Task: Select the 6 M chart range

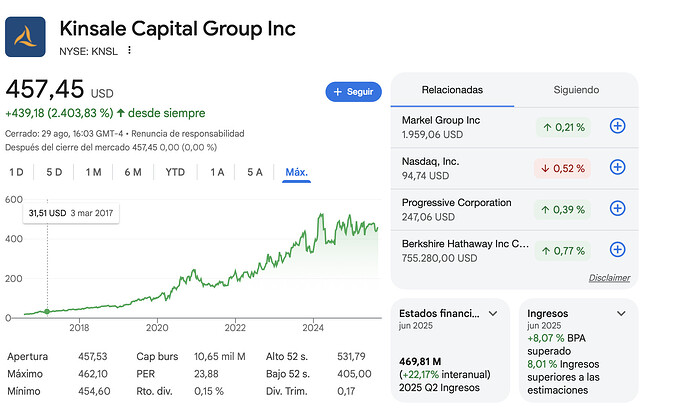Action: pyautogui.click(x=133, y=172)
